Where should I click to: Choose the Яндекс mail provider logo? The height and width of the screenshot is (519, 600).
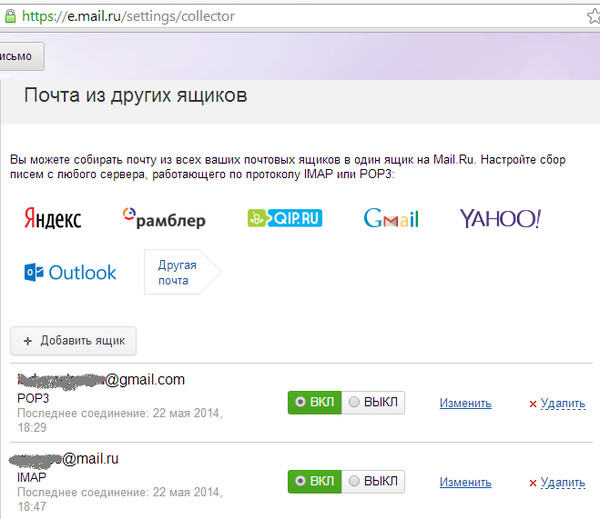(53, 219)
